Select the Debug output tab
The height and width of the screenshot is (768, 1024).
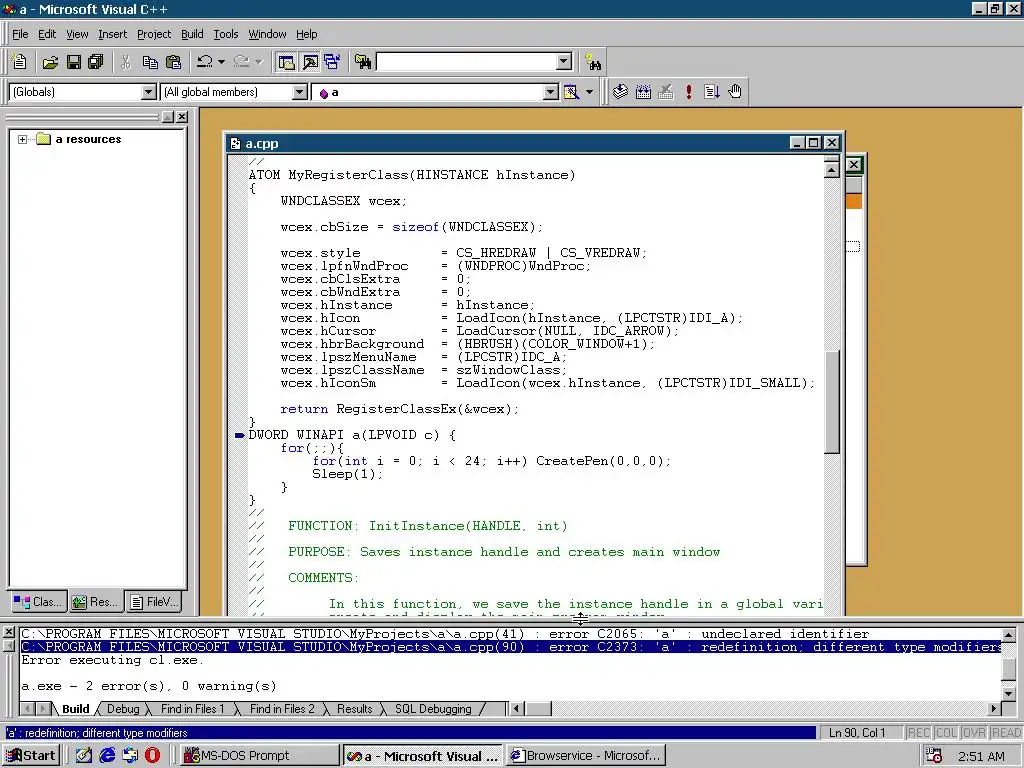click(x=123, y=709)
